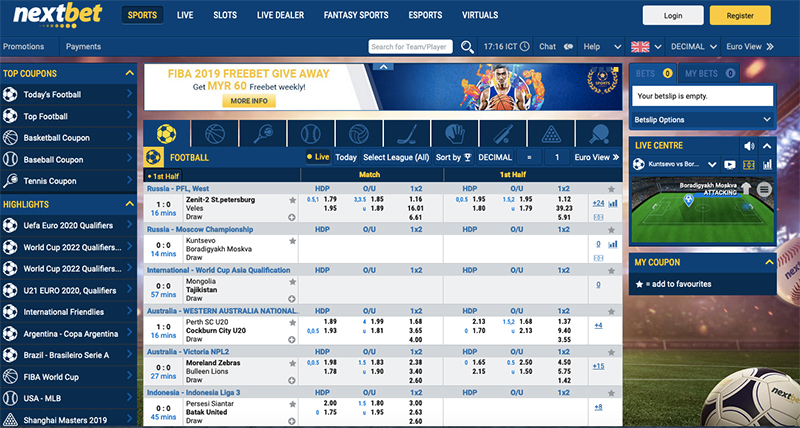Image resolution: width=800 pixels, height=428 pixels.
Task: Click the Sort by trophy icon
Action: [x=468, y=158]
